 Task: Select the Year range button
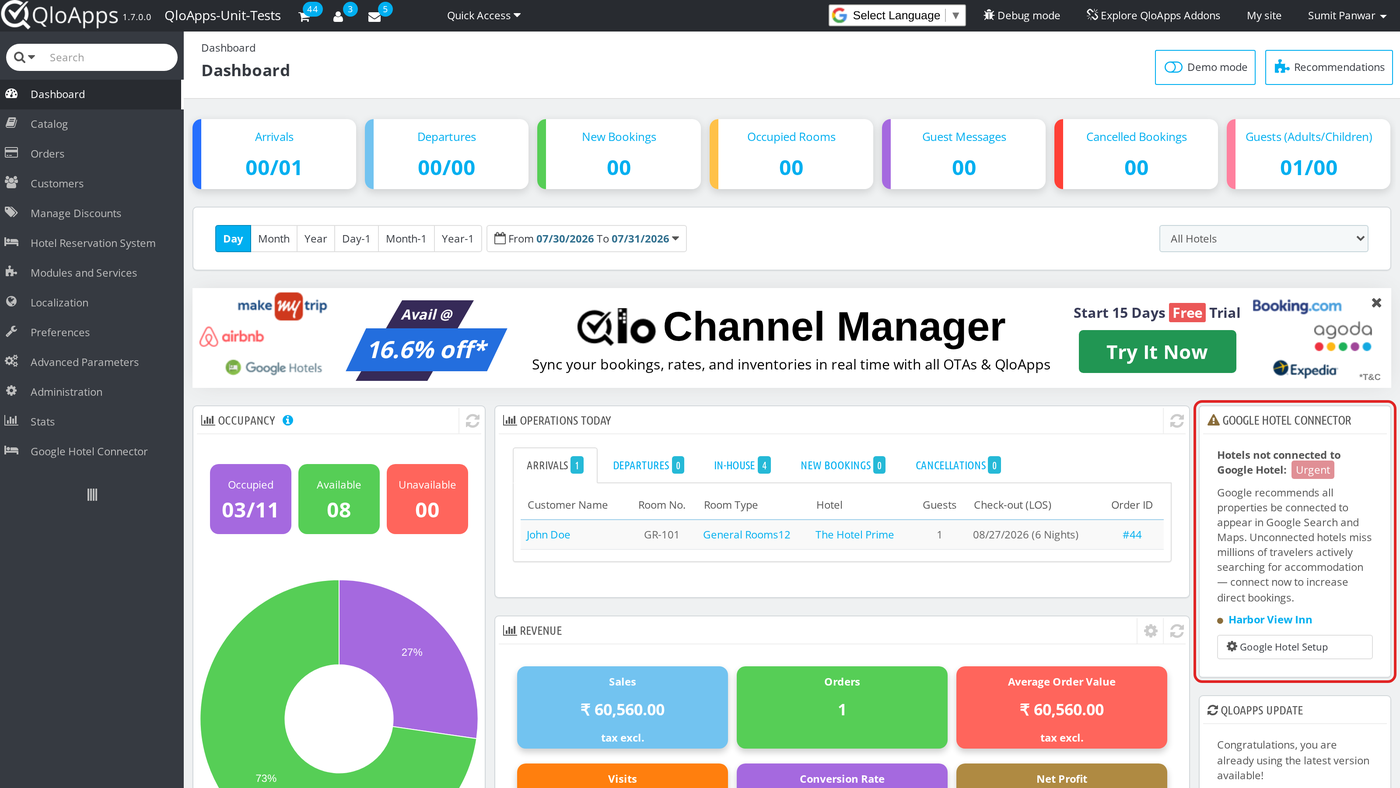pyautogui.click(x=316, y=239)
